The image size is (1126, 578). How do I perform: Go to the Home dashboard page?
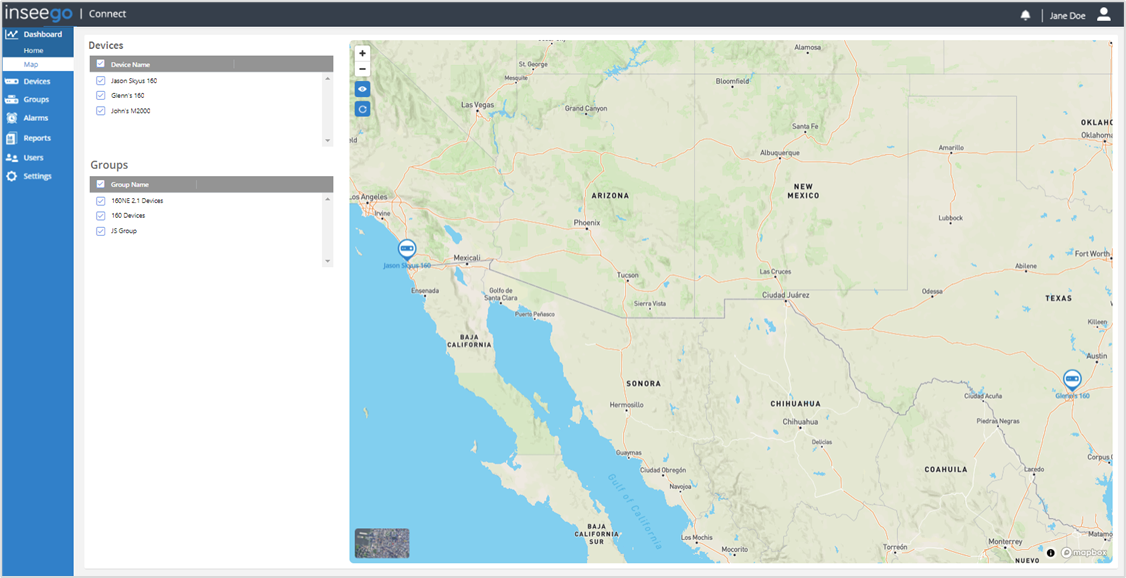point(33,50)
